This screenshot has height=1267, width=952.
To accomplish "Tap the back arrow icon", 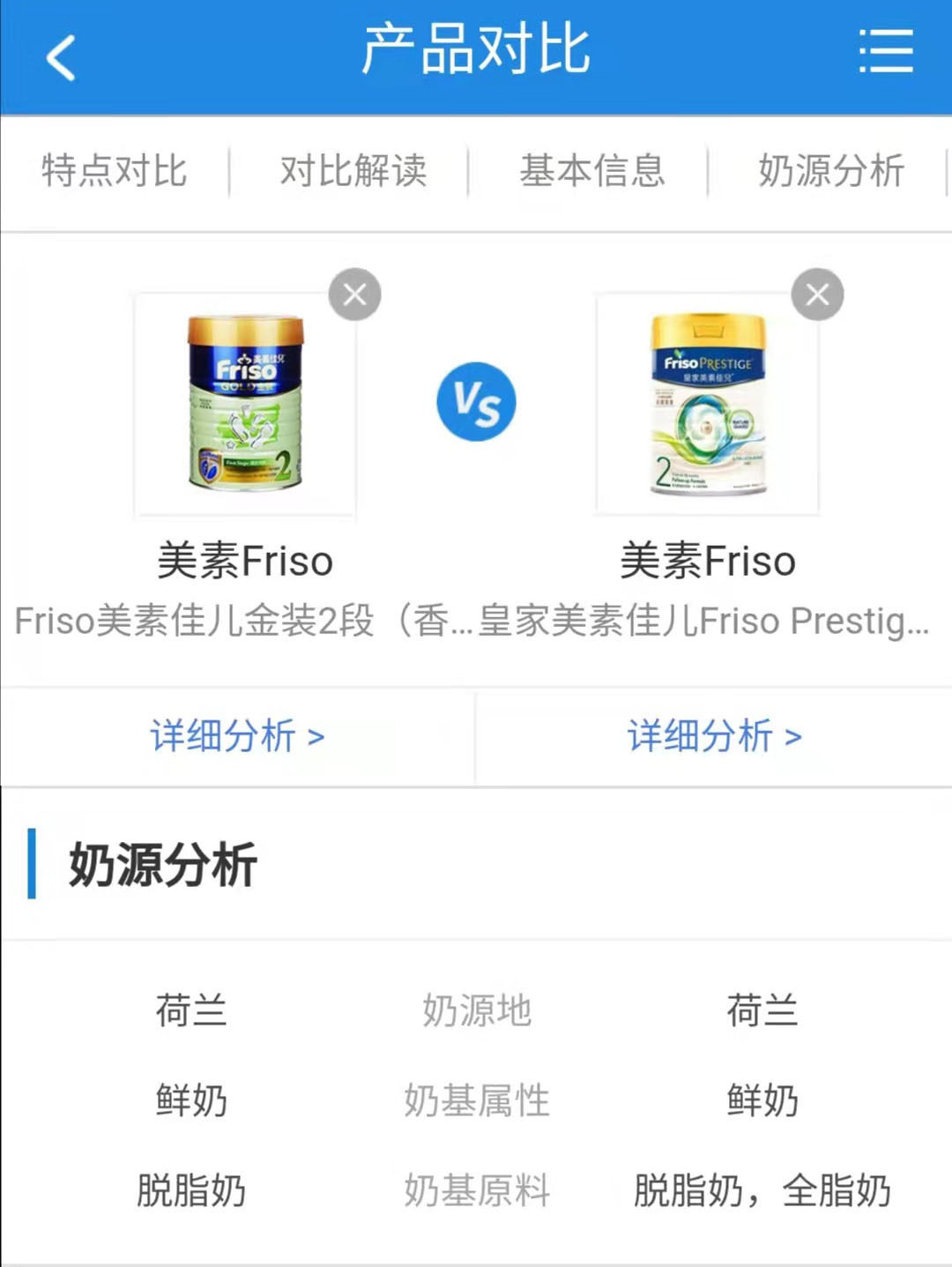I will click(61, 58).
